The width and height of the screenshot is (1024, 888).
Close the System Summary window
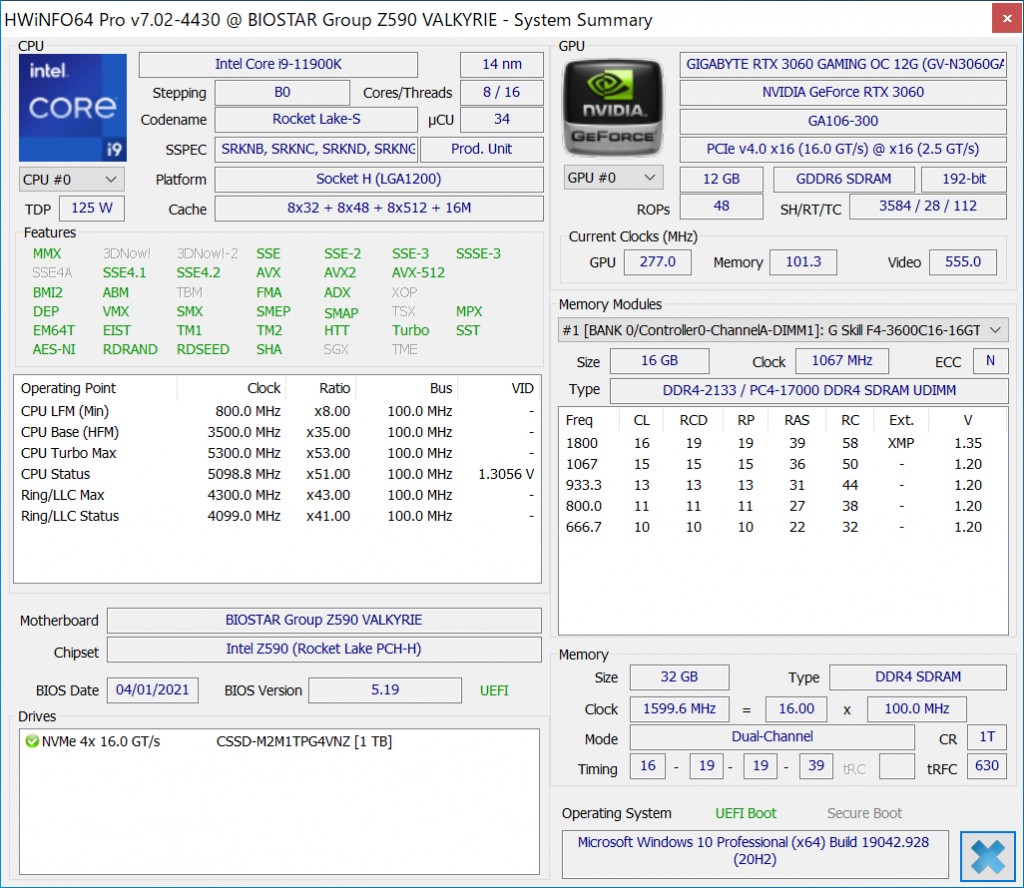tap(1005, 19)
